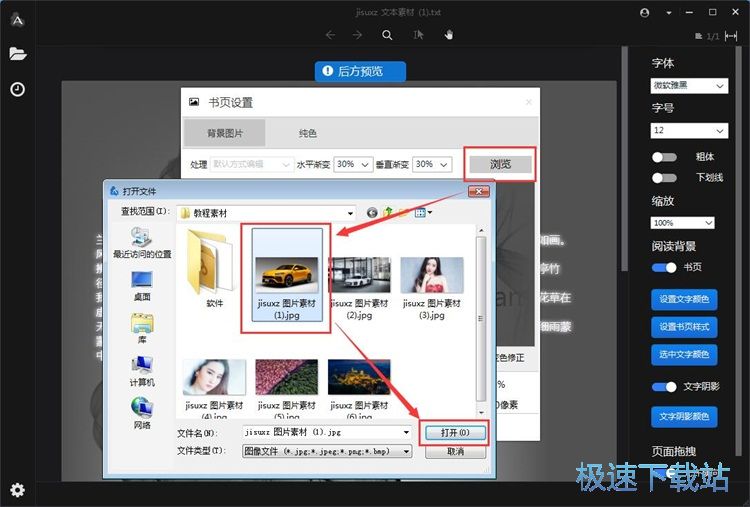
Task: Open settings gear in bottom-left corner
Action: click(x=17, y=490)
